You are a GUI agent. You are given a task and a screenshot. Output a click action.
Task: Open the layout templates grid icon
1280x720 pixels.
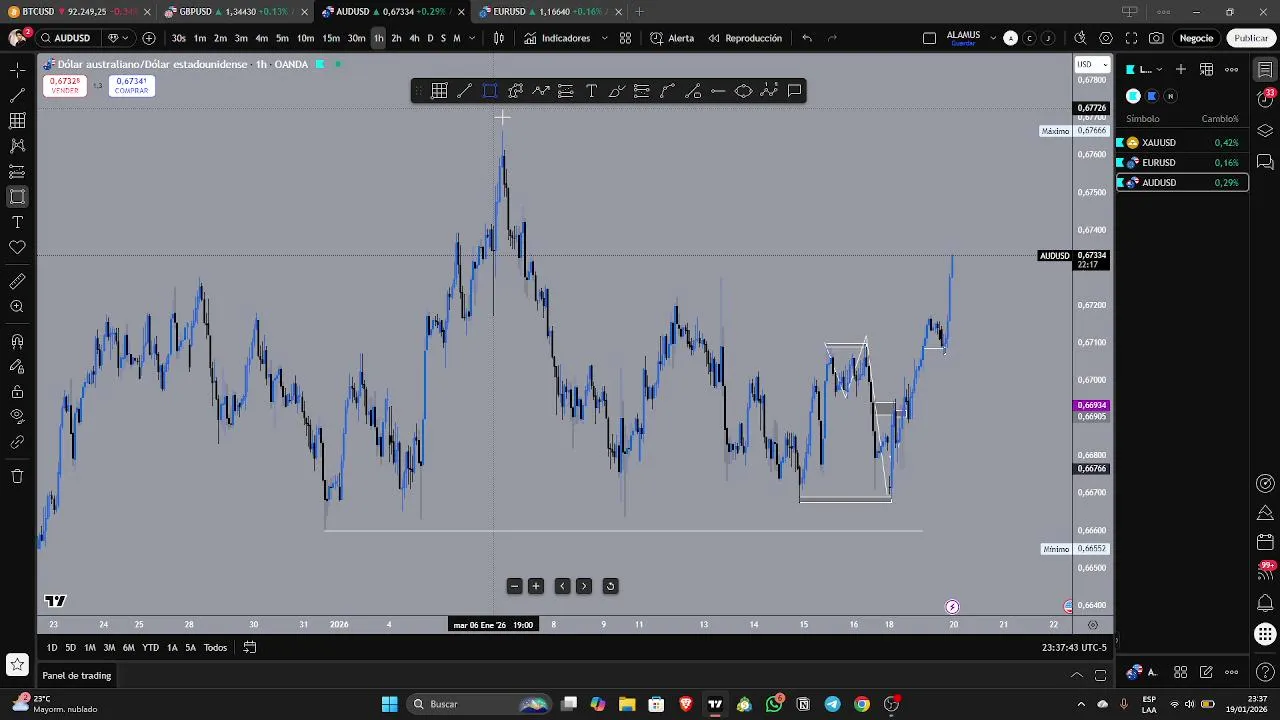click(625, 38)
